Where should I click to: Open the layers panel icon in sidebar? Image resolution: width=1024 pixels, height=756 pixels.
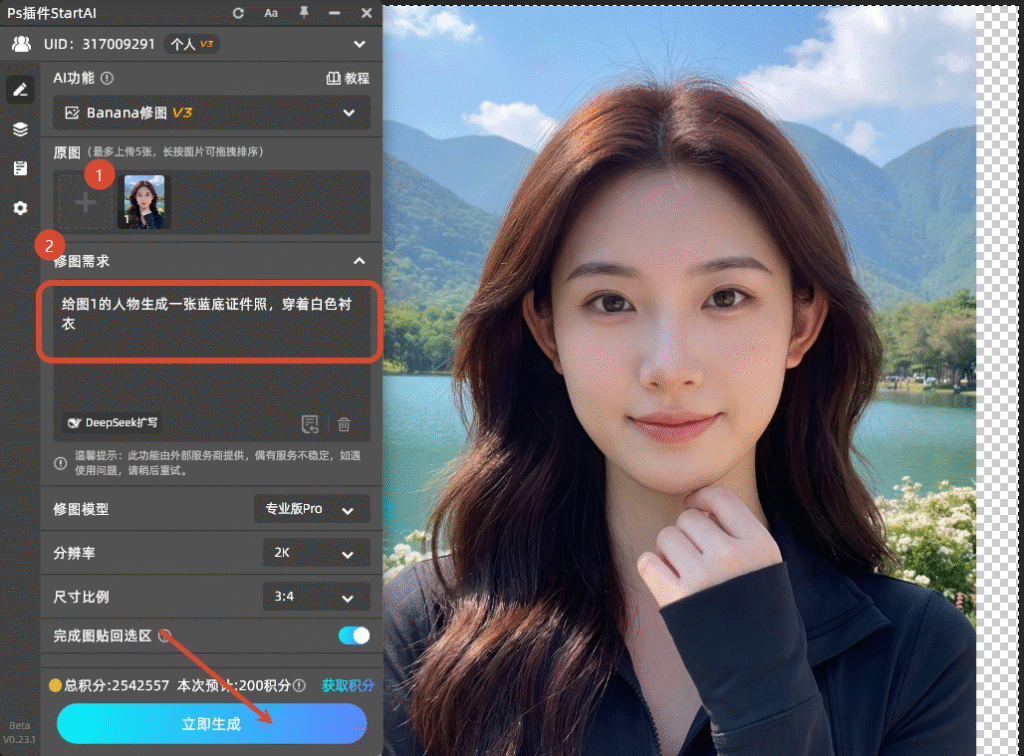pyautogui.click(x=20, y=129)
